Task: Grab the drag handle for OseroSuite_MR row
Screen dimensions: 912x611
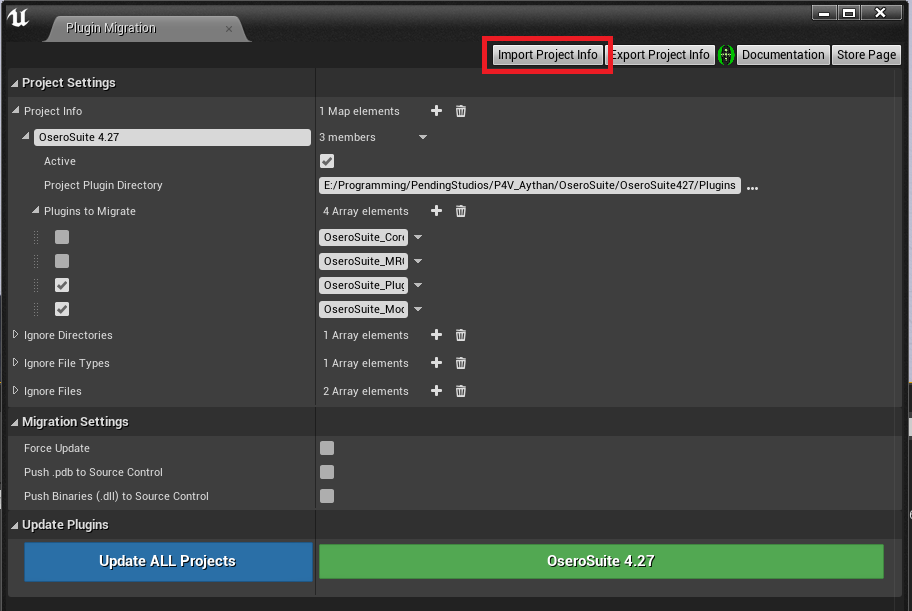Action: click(x=36, y=261)
